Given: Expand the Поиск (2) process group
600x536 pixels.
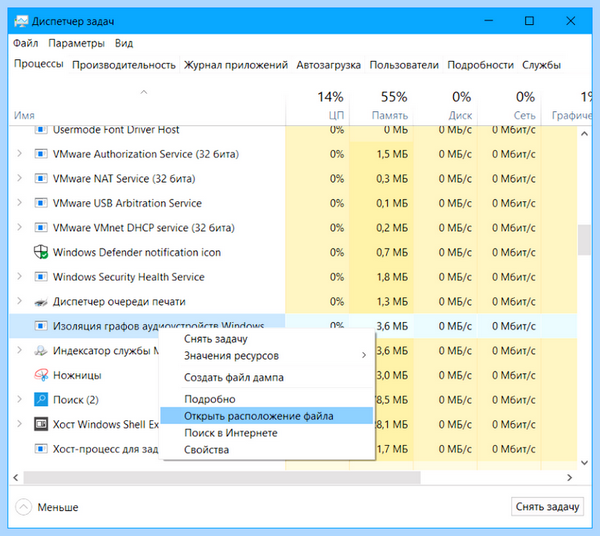Looking at the screenshot, I should (x=20, y=399).
